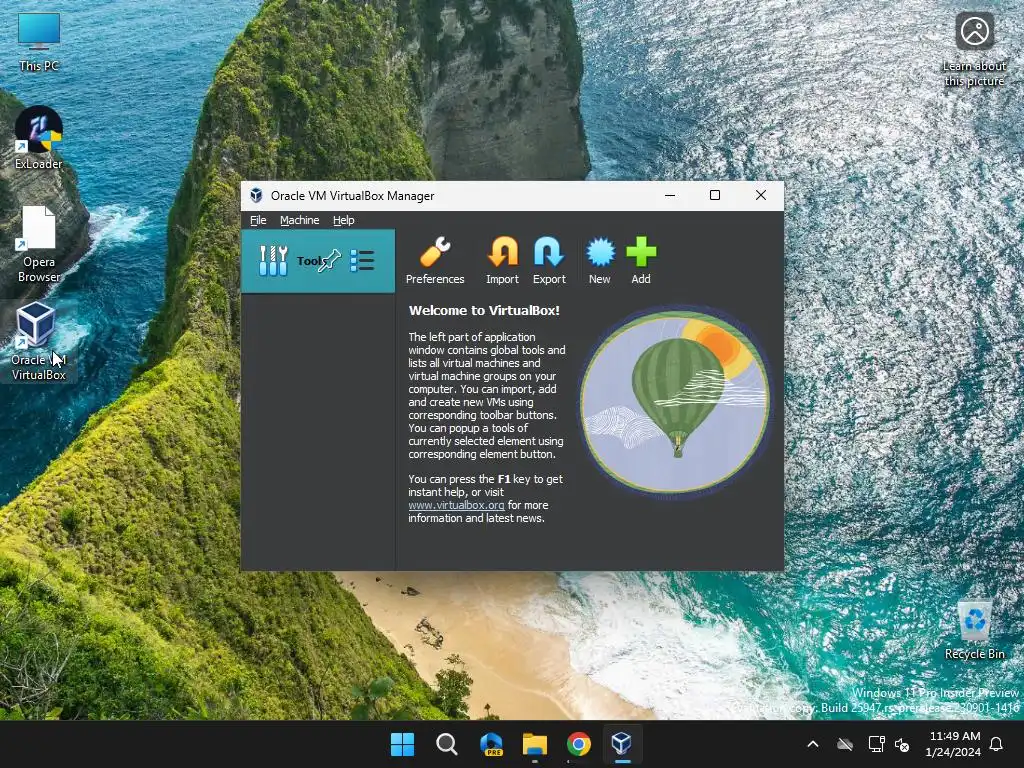The image size is (1024, 768).
Task: Click the VirtualBox taskbar icon
Action: click(x=622, y=744)
